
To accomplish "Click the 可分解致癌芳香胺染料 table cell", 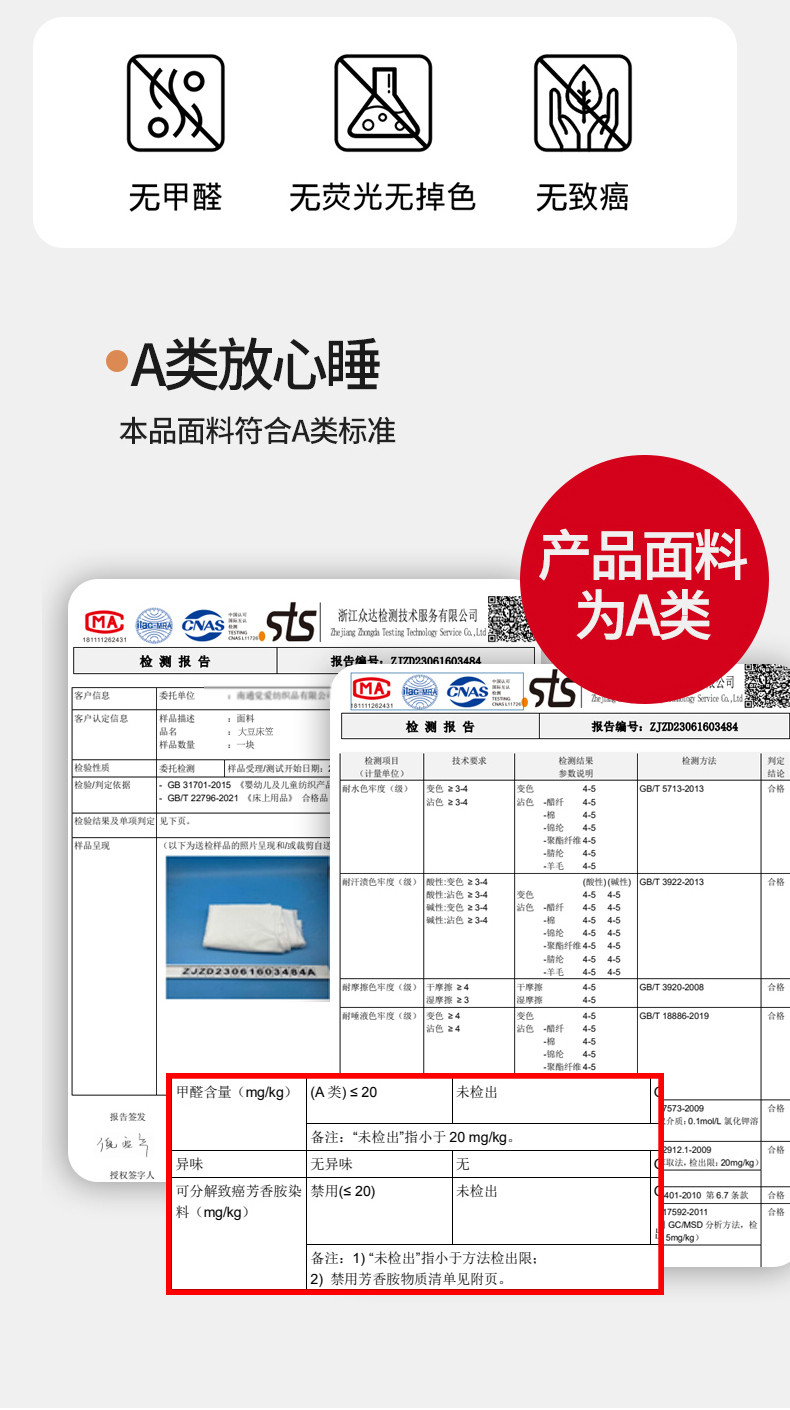I will 238,1201.
